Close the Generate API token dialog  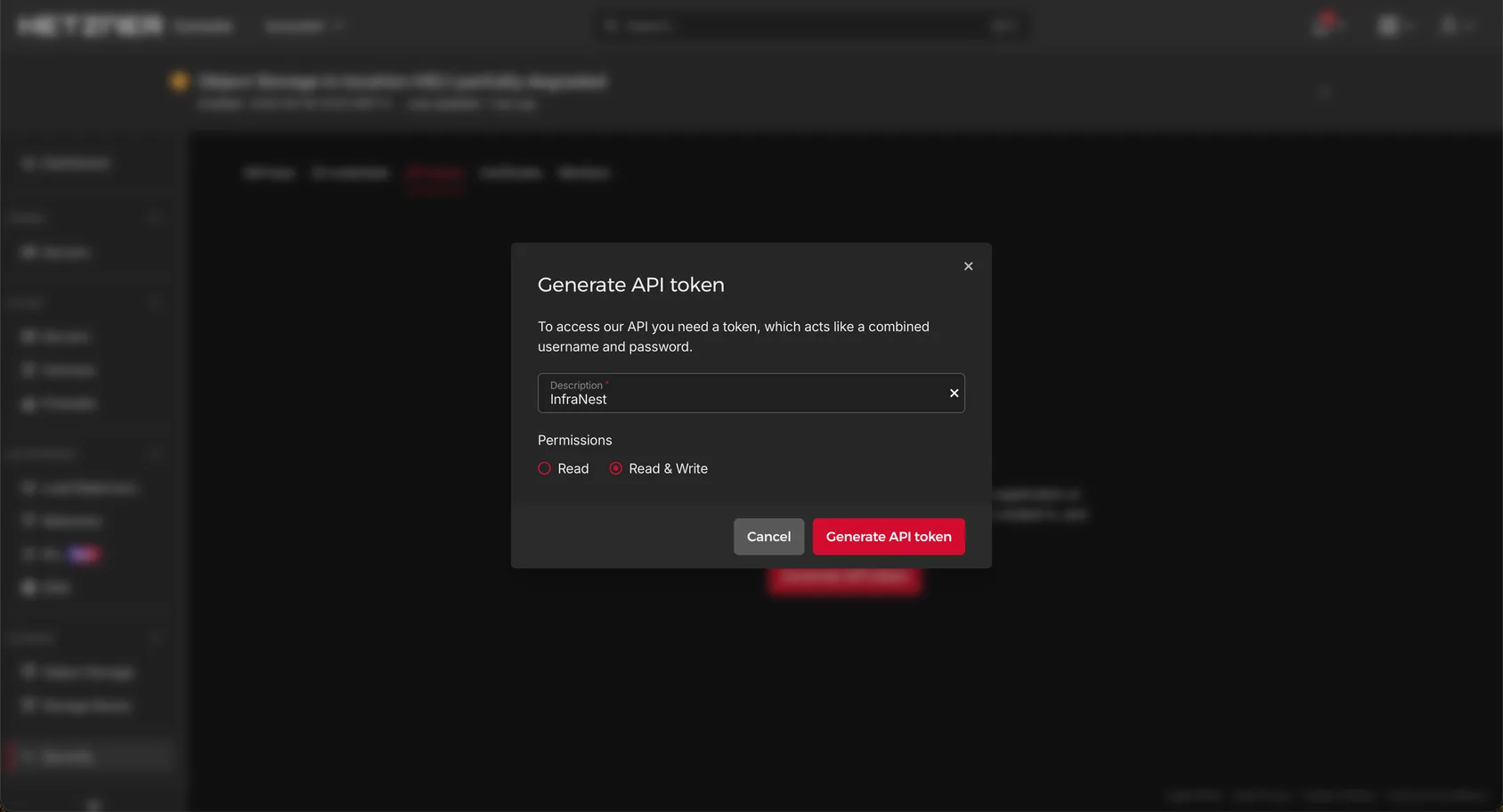point(968,266)
